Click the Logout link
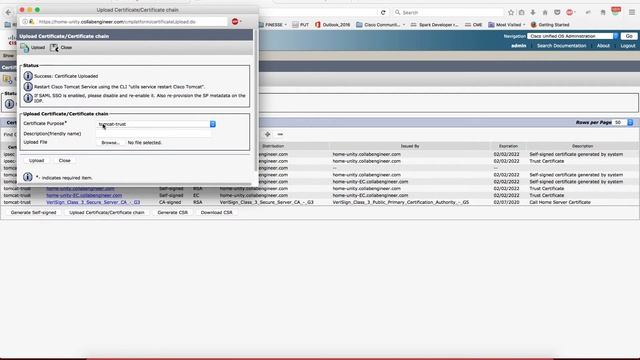The image size is (640, 360). click(x=628, y=46)
